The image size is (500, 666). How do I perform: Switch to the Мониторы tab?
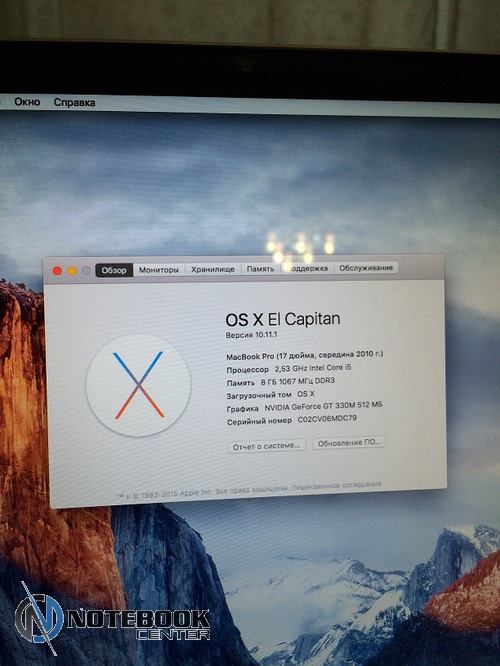pyautogui.click(x=159, y=270)
